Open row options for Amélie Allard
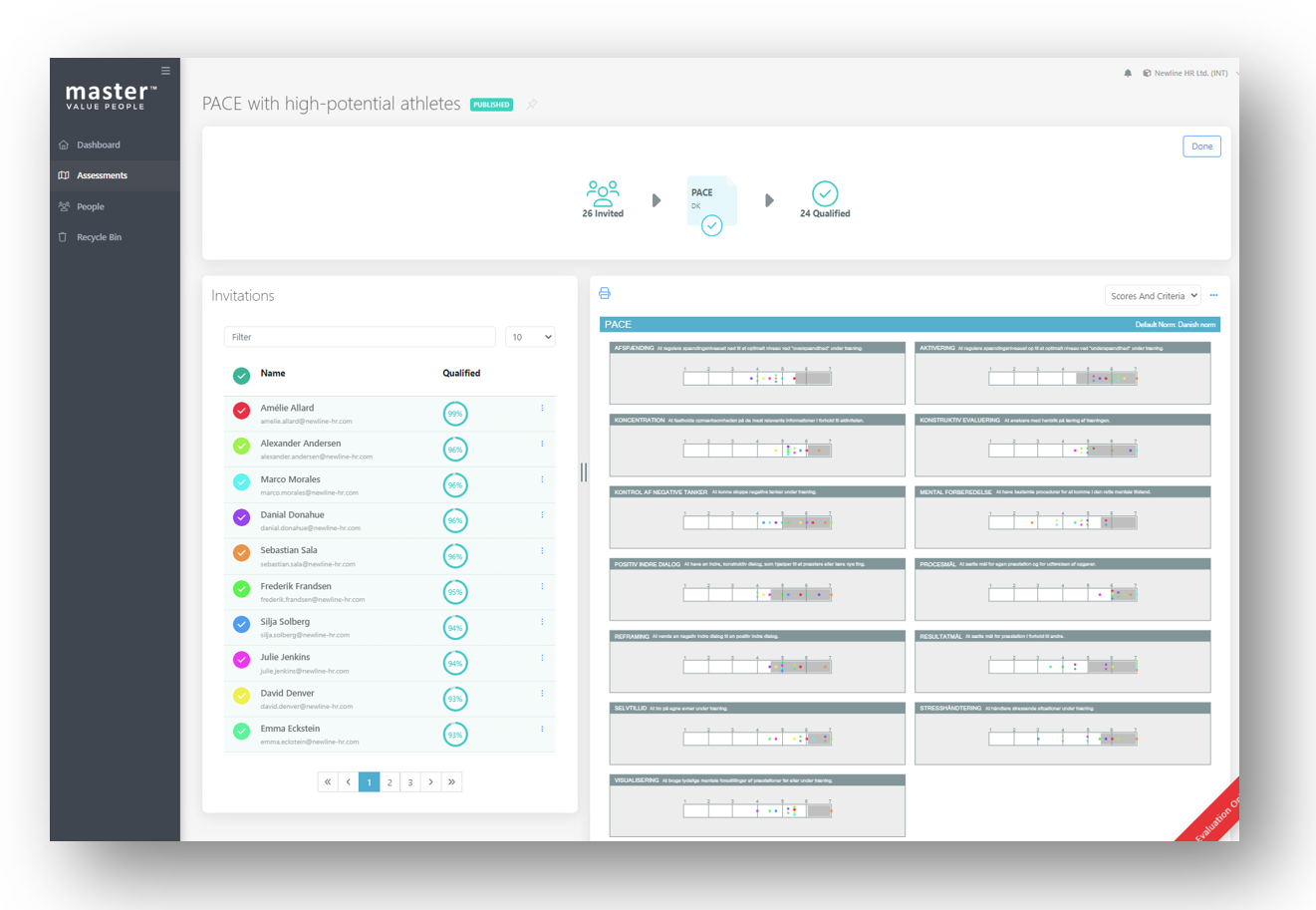Screen dimensions: 1316x910 (542, 409)
